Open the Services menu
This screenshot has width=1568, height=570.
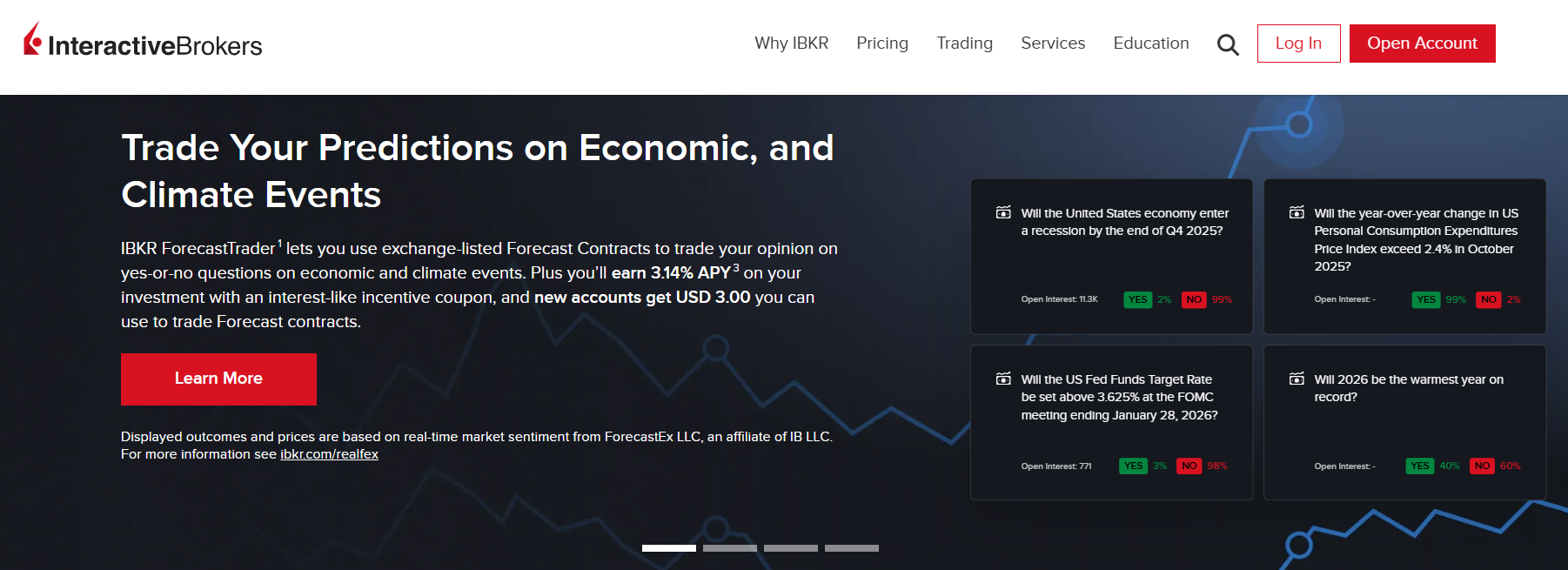click(x=1053, y=44)
